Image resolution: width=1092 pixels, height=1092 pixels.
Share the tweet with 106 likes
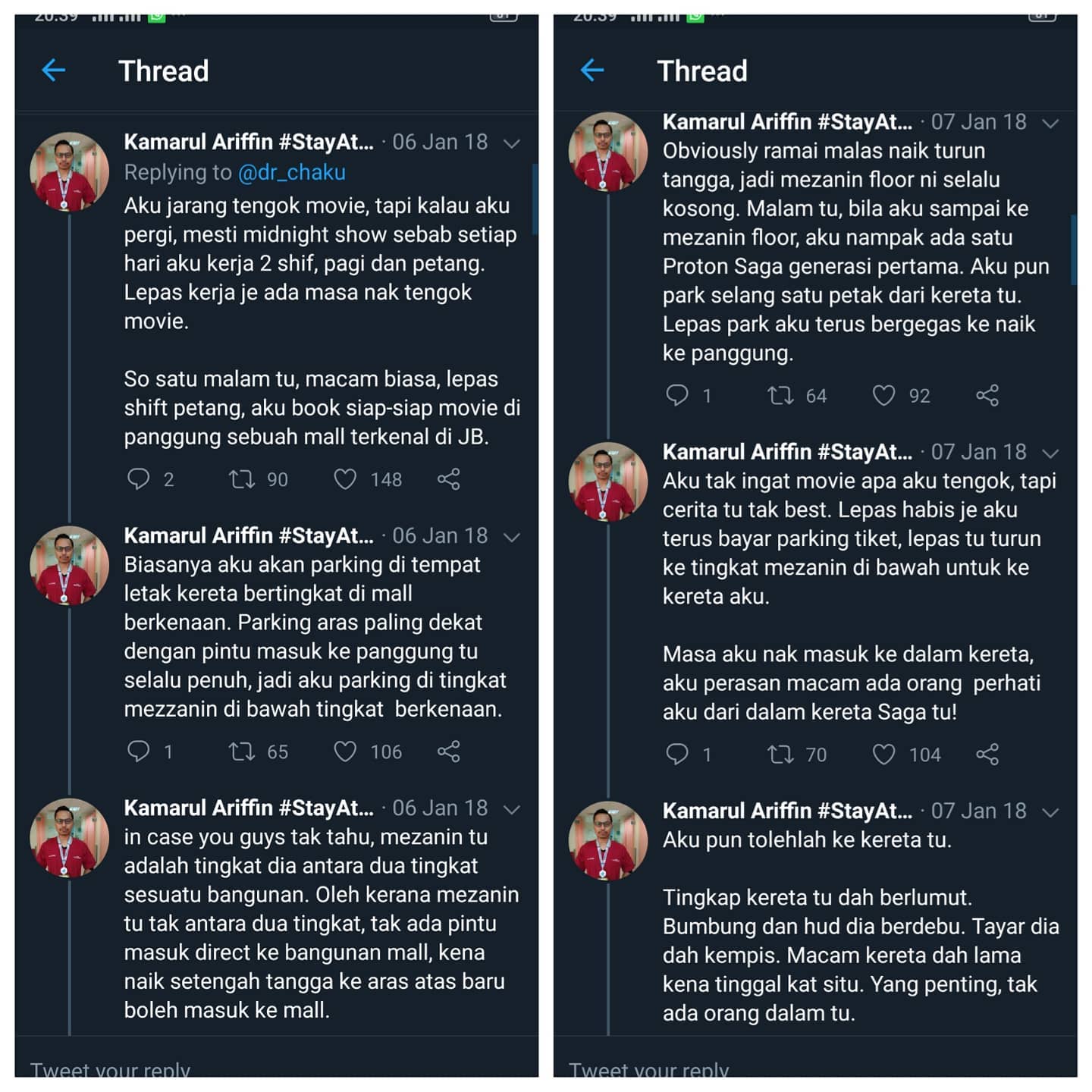[449, 752]
